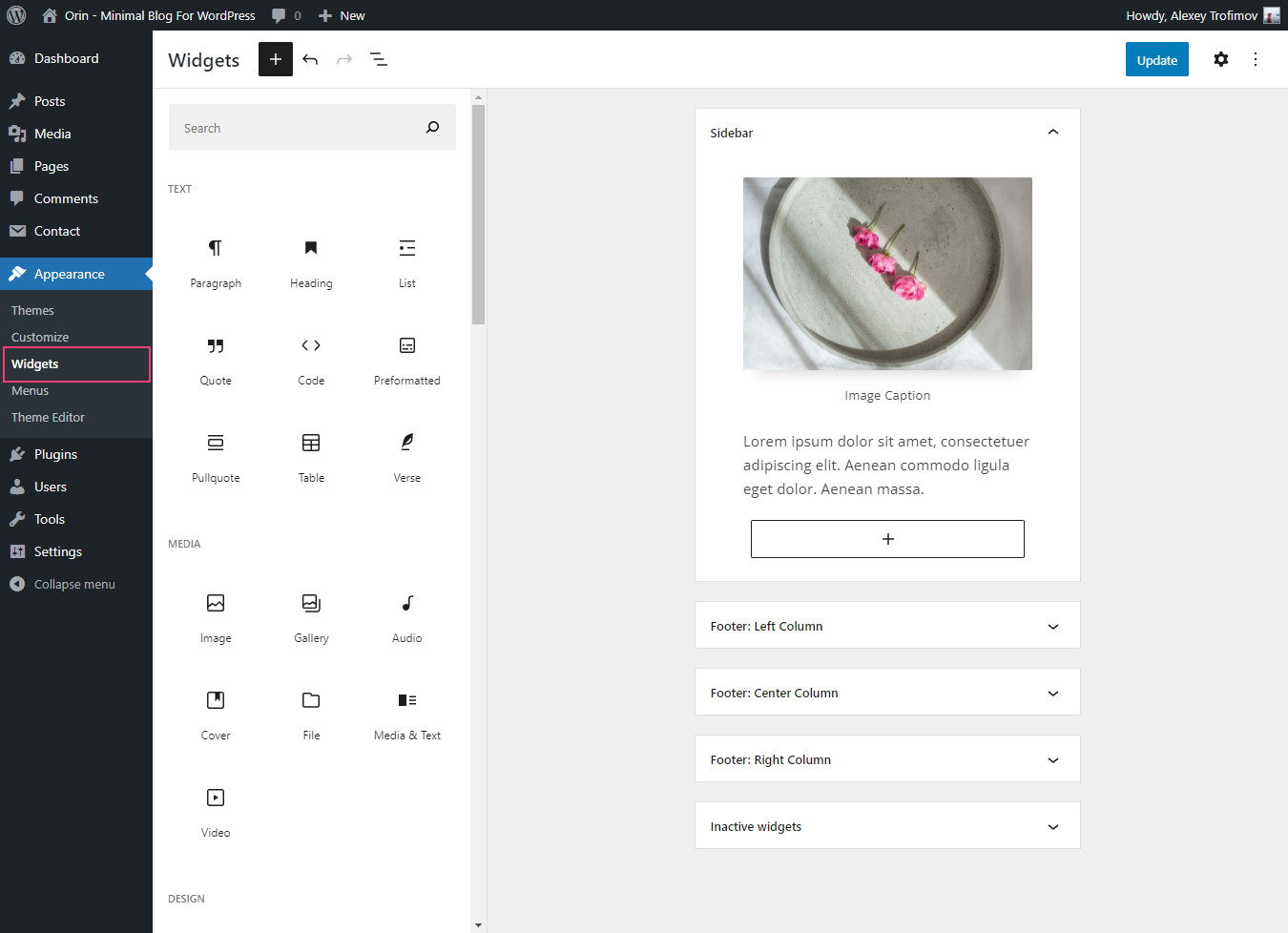The image size is (1288, 933).
Task: Select the Heading block icon
Action: click(x=311, y=258)
